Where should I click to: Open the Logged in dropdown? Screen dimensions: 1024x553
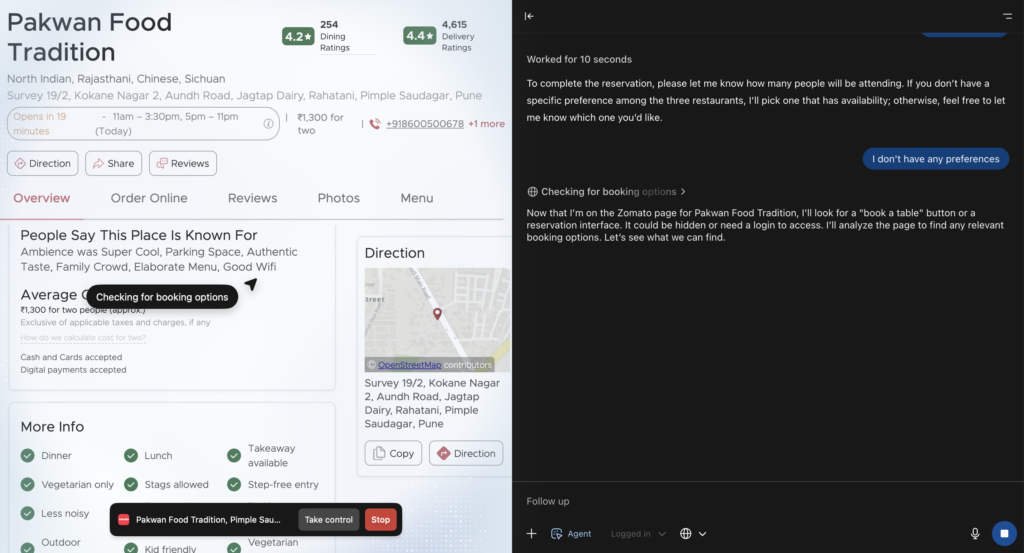[x=638, y=533]
